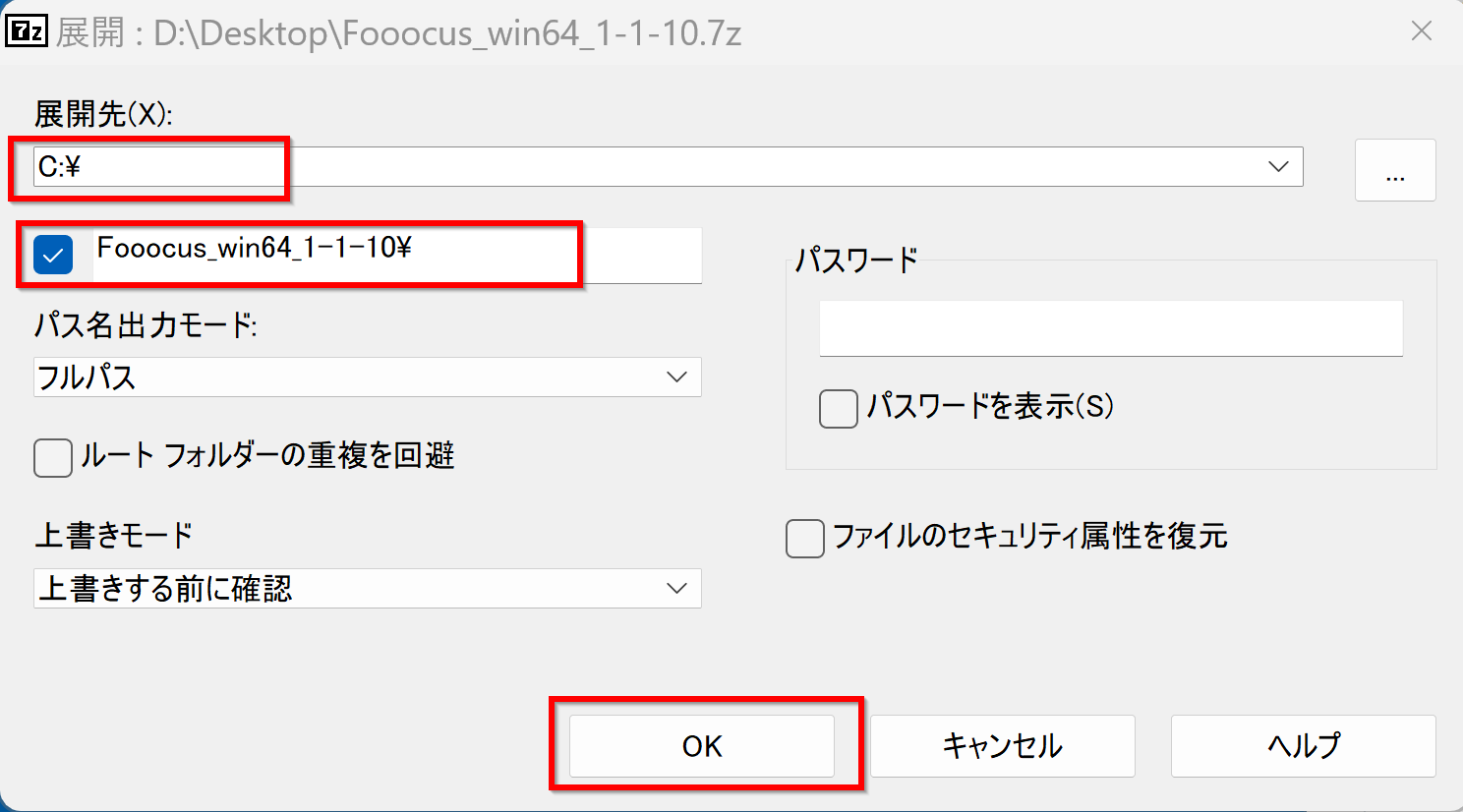Expand the 展開先 destination path dropdown

tap(1278, 166)
